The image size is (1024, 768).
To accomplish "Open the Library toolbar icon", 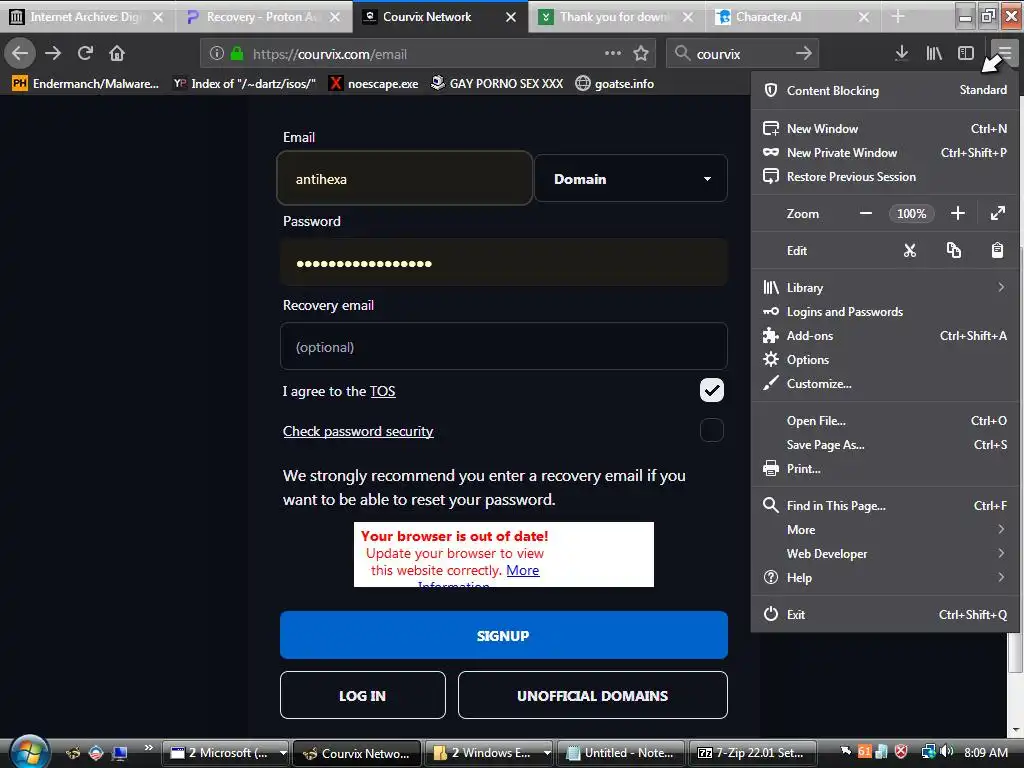I will [934, 53].
